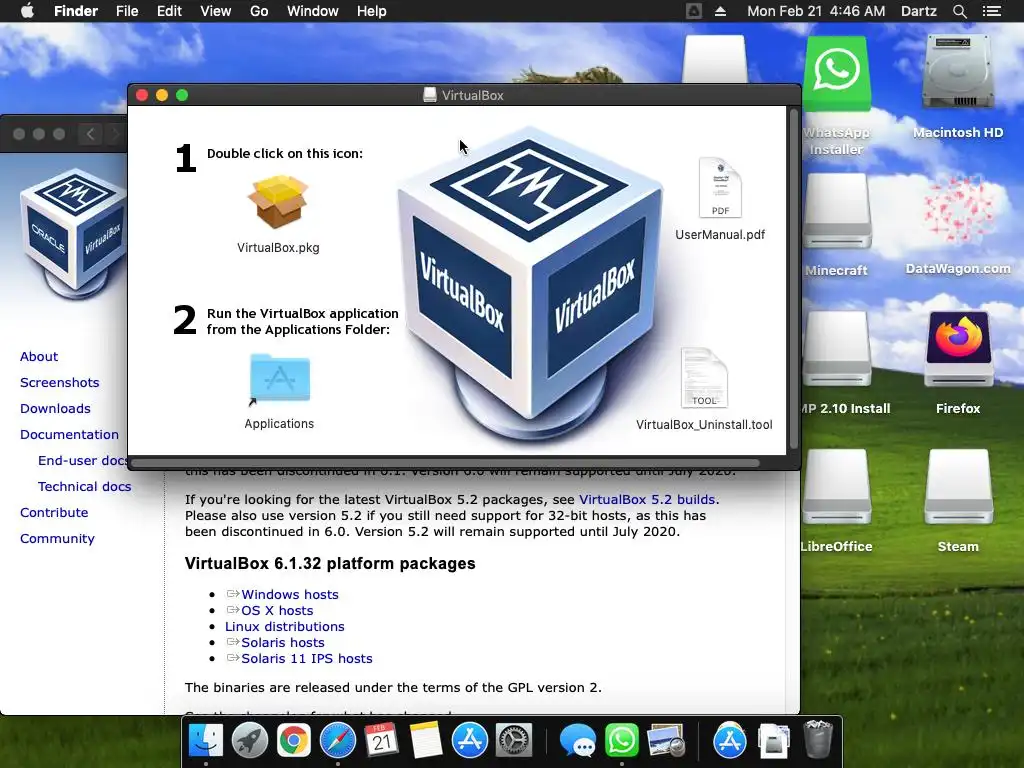This screenshot has height=768, width=1024.
Task: Open the Linux distributions link
Action: click(284, 626)
